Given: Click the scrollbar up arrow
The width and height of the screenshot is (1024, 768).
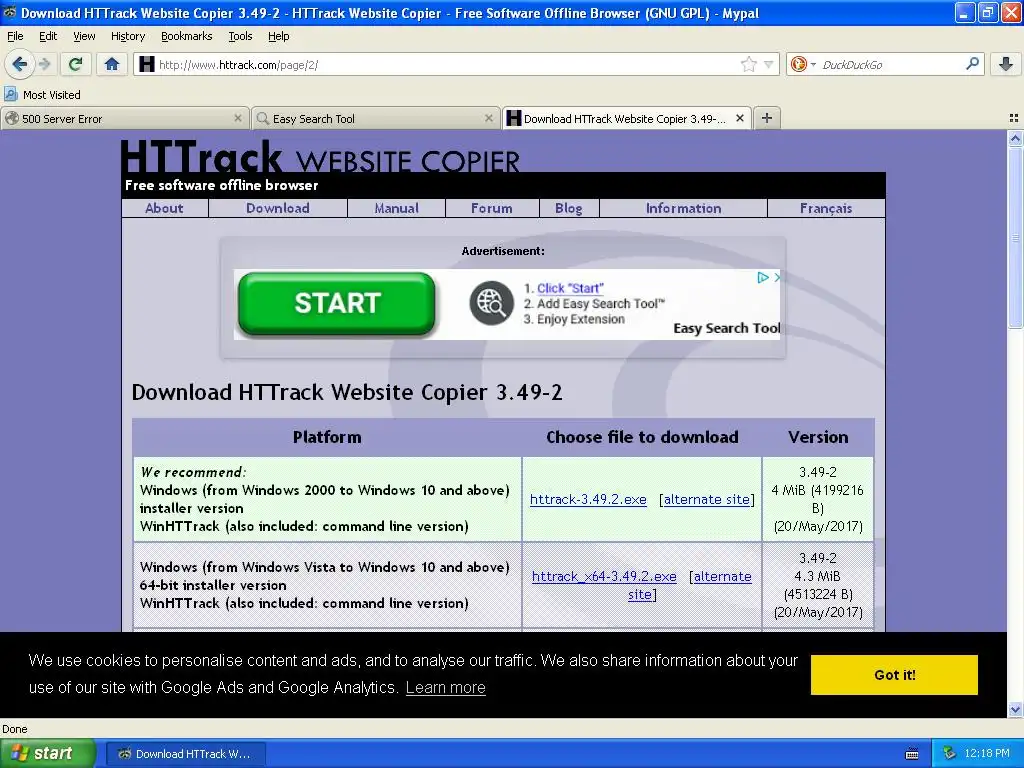Looking at the screenshot, I should (x=1015, y=138).
